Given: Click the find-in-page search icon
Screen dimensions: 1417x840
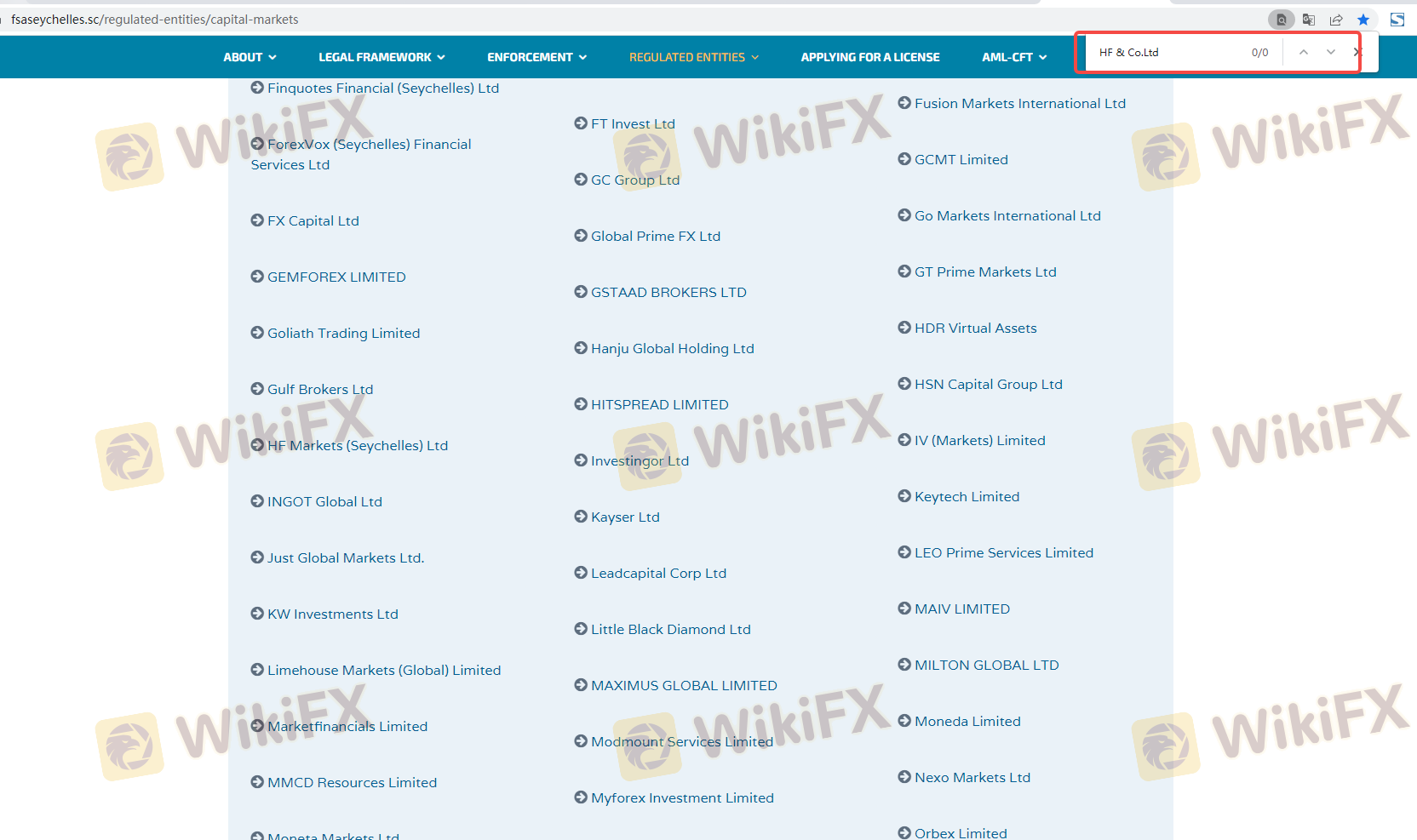Looking at the screenshot, I should [1281, 20].
